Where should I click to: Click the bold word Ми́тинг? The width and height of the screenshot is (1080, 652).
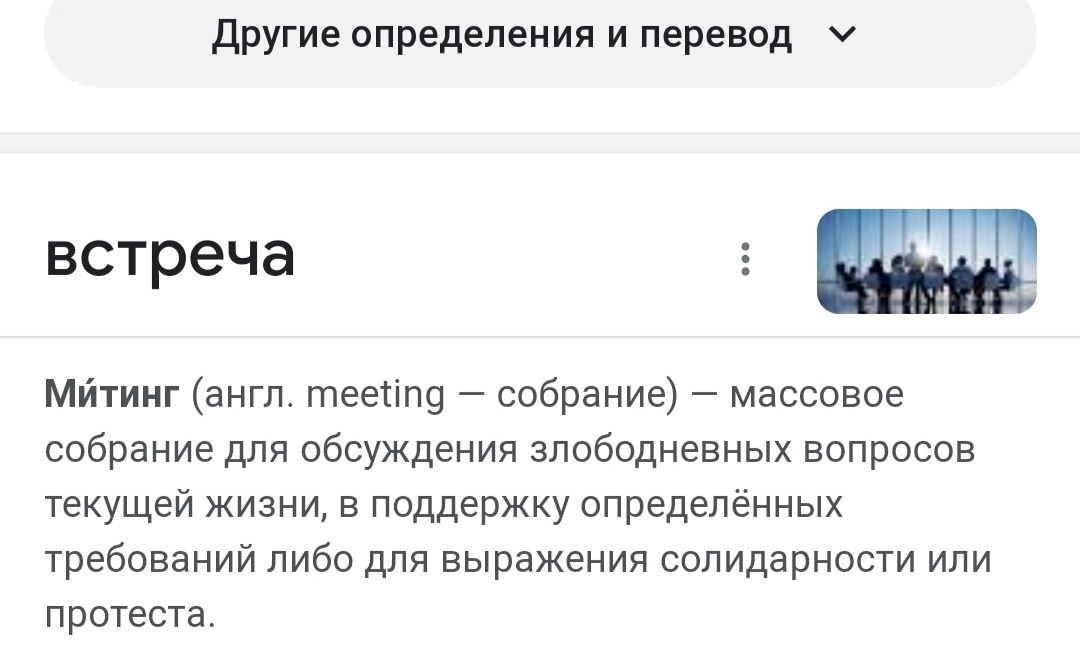click(x=111, y=396)
